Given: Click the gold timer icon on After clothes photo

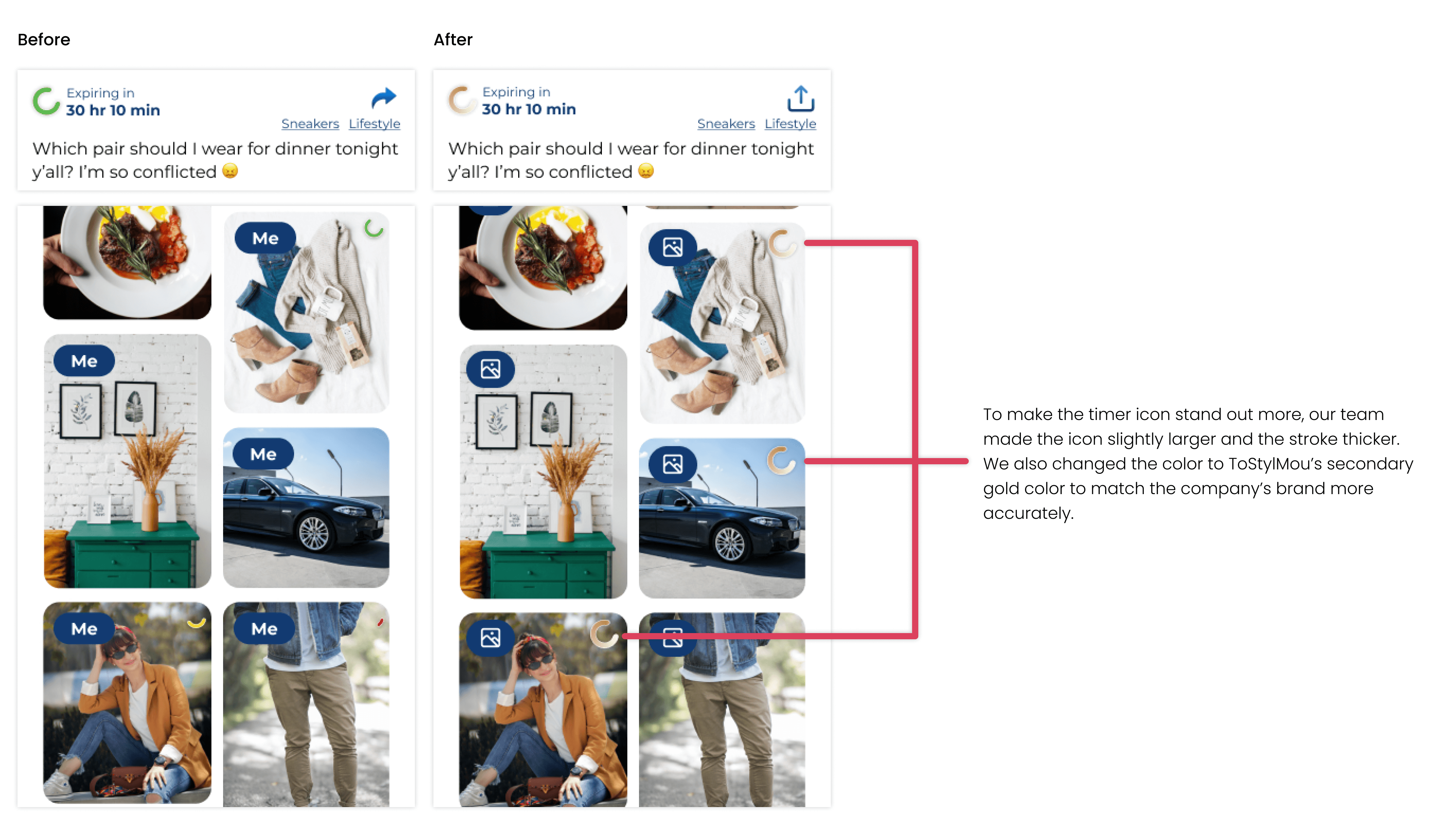Looking at the screenshot, I should [x=782, y=243].
